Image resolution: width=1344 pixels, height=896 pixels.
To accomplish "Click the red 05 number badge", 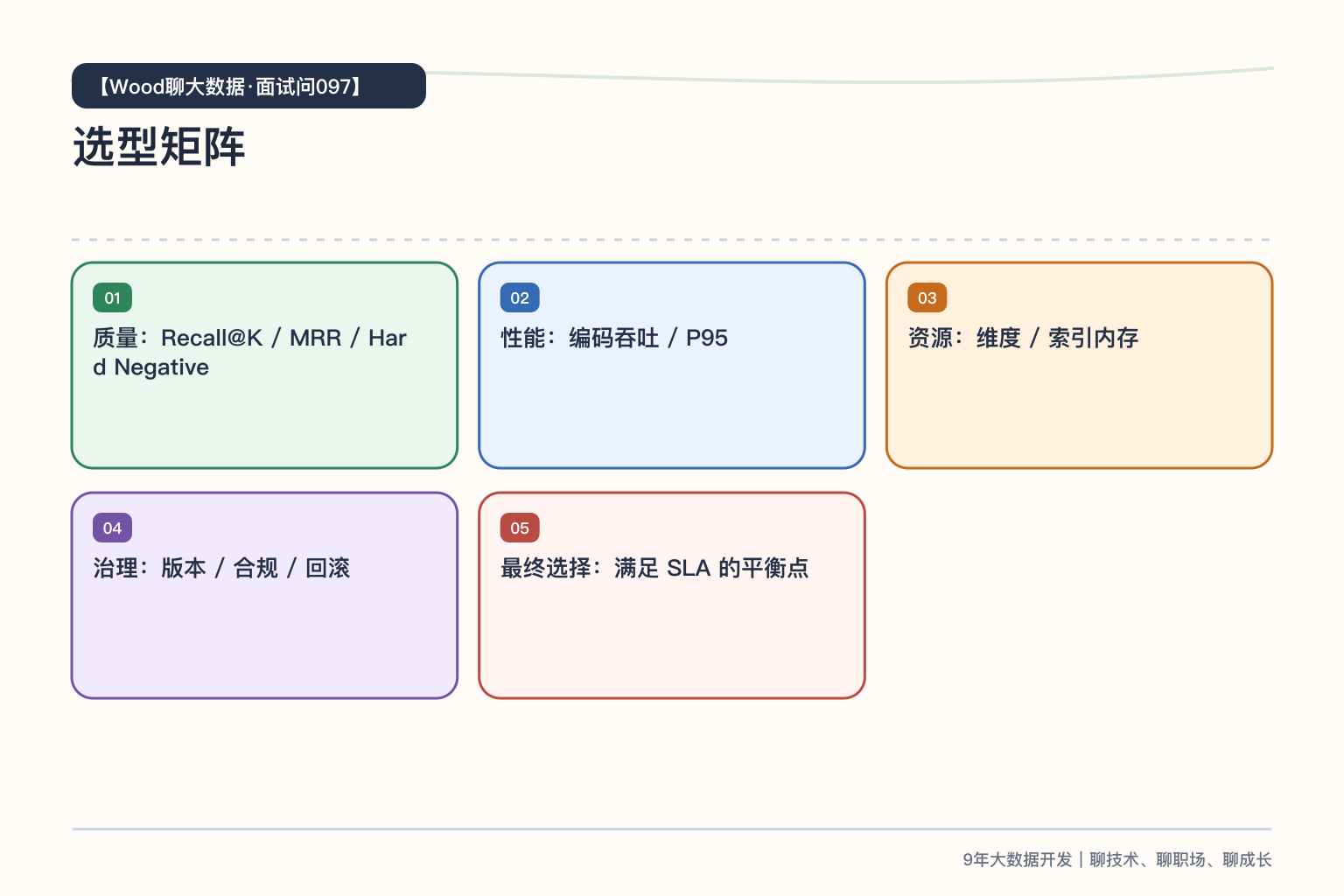I will (x=520, y=528).
